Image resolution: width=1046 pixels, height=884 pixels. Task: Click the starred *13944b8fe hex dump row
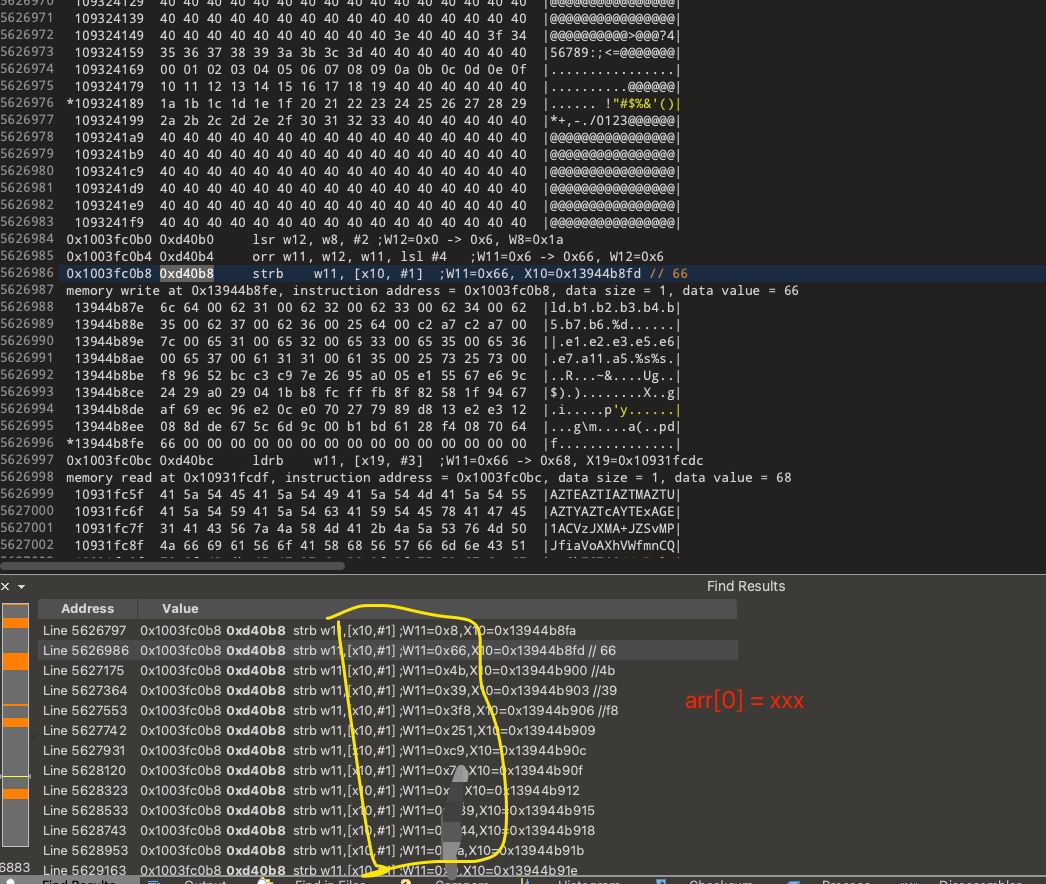coord(374,444)
